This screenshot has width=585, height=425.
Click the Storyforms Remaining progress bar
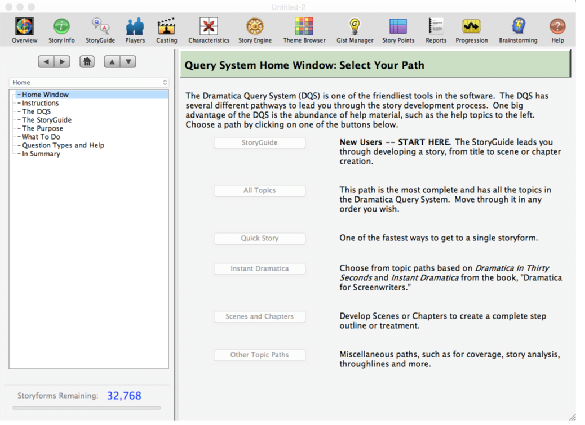(87, 408)
